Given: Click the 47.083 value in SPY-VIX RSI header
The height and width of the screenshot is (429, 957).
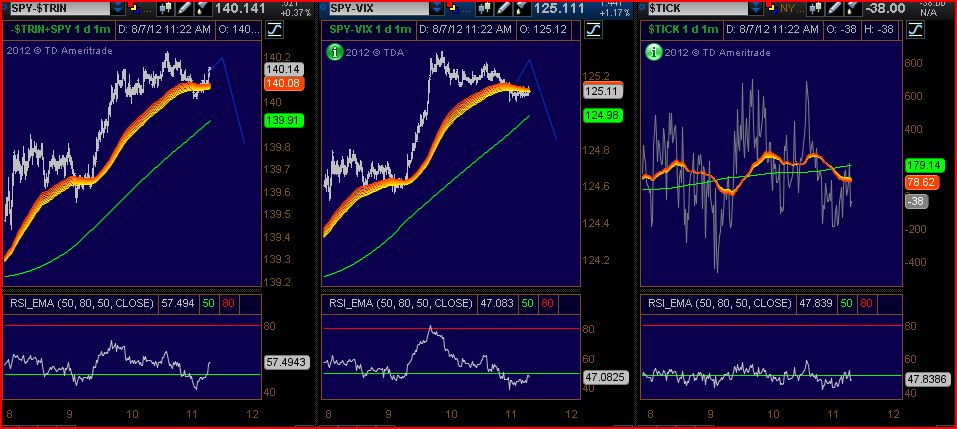Looking at the screenshot, I should pos(499,303).
